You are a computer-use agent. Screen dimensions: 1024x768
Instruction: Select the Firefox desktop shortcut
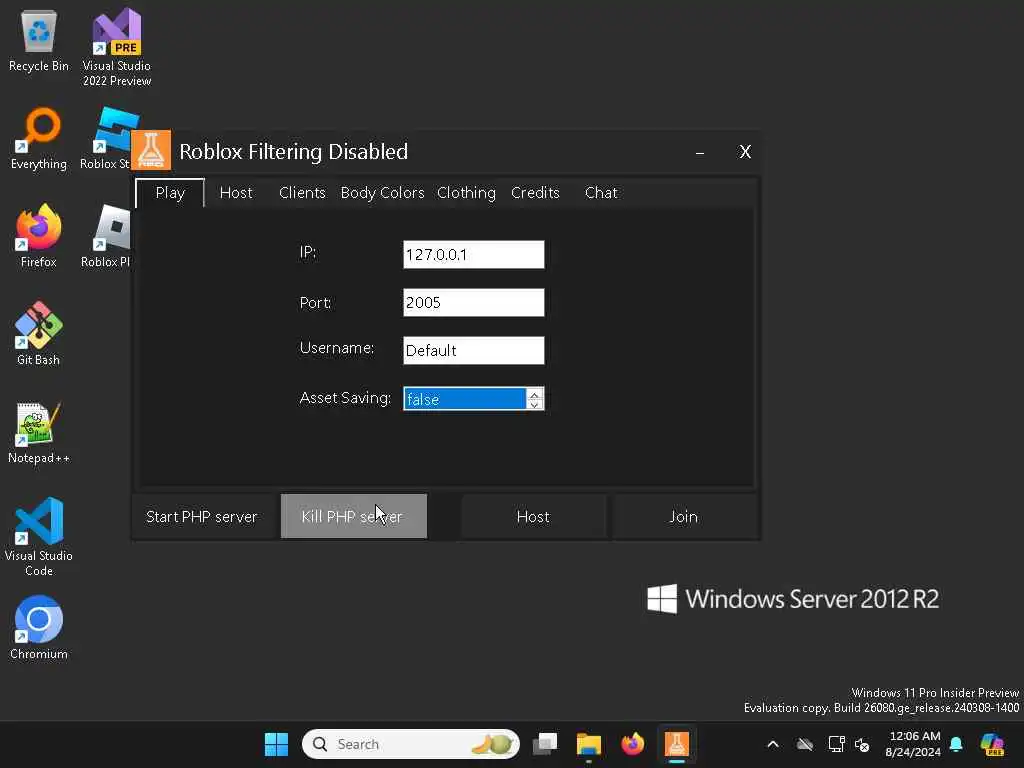[39, 236]
